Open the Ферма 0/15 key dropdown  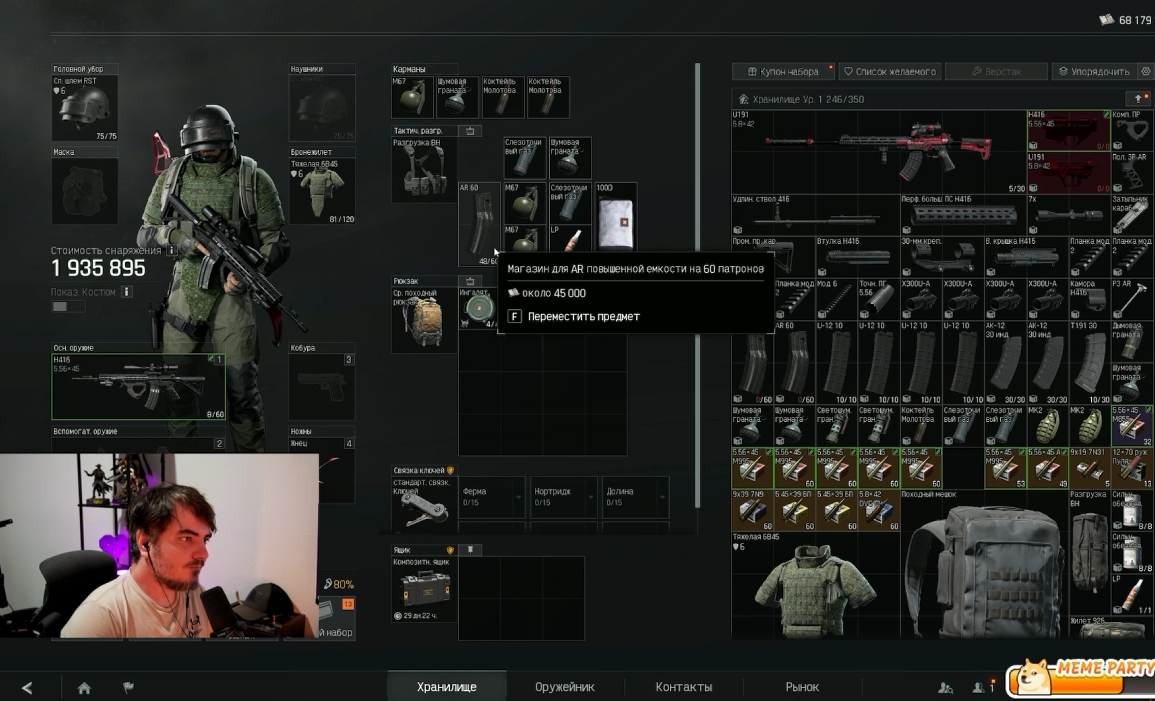pos(492,497)
